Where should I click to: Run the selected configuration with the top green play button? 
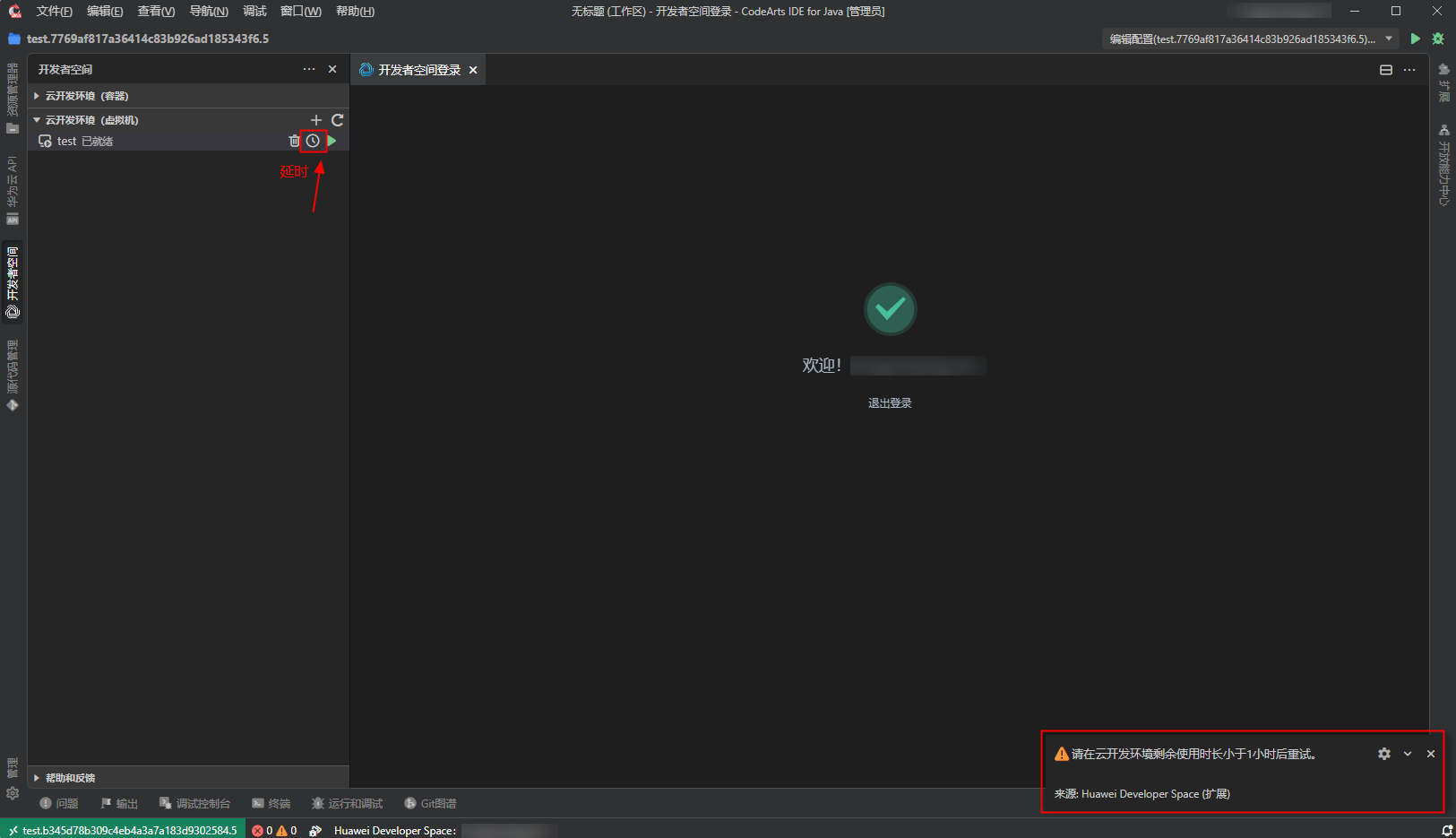pyautogui.click(x=1416, y=39)
